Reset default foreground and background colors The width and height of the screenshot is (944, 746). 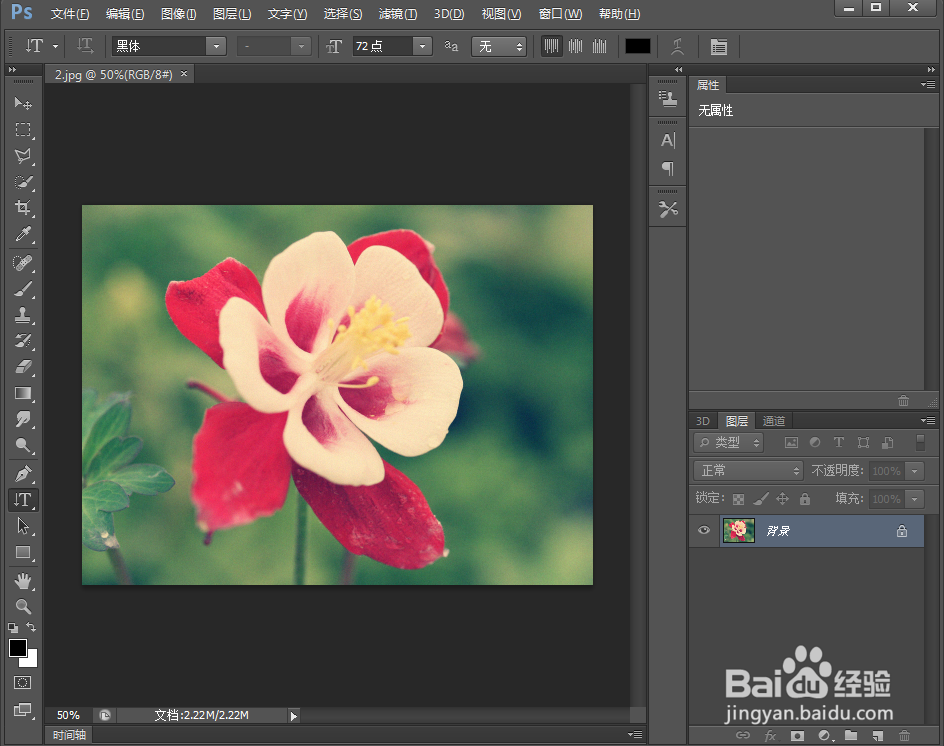tap(13, 627)
